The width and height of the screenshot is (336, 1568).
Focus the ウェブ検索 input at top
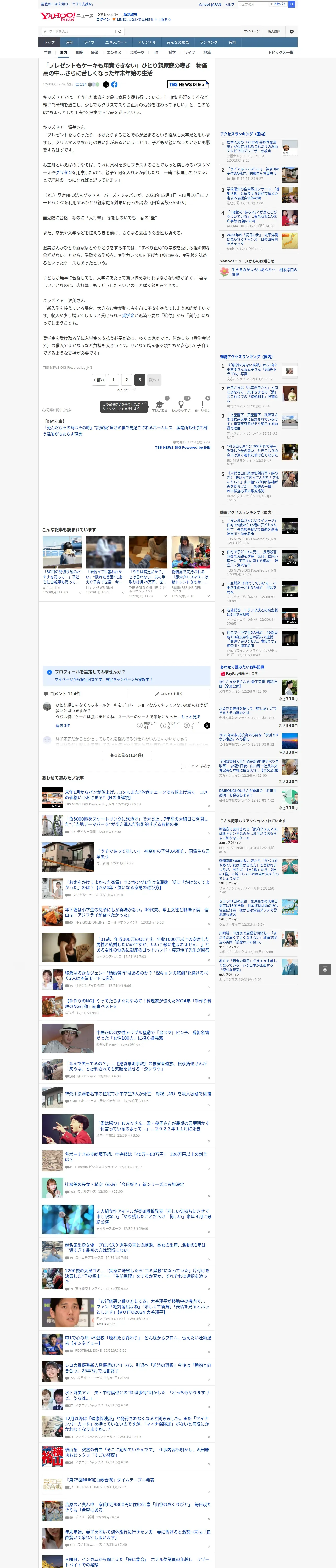tap(253, 4)
